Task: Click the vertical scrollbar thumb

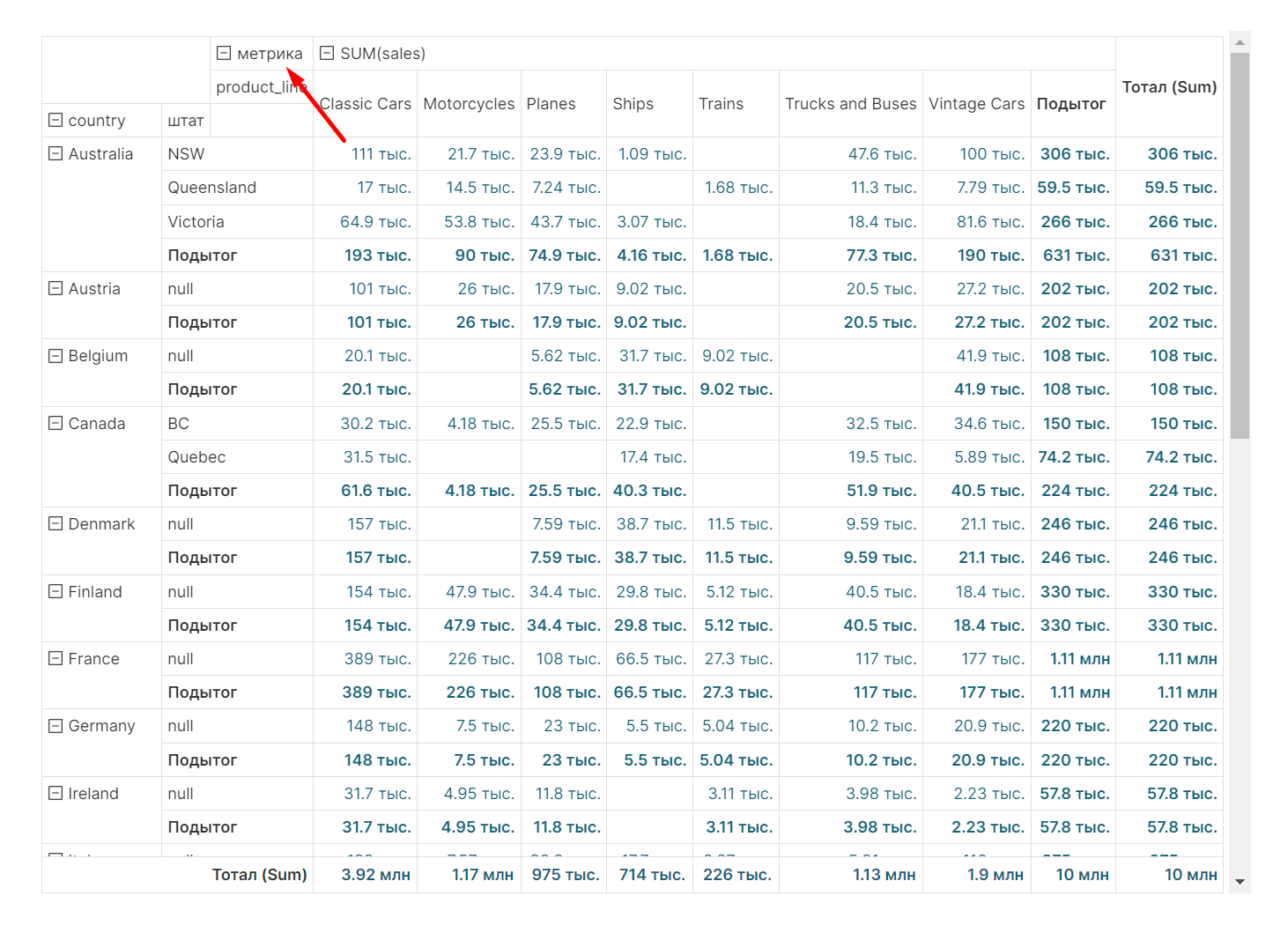Action: coord(1240,245)
